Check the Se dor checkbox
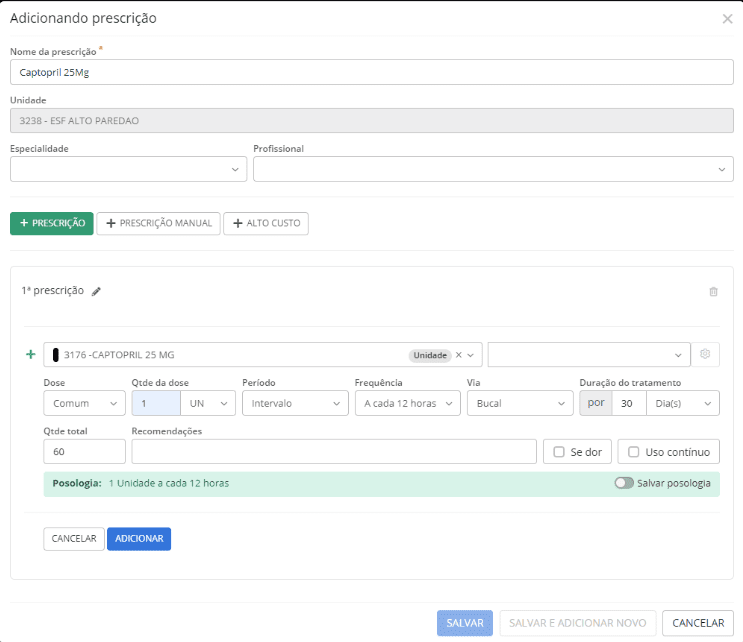The image size is (743, 642). coord(561,452)
